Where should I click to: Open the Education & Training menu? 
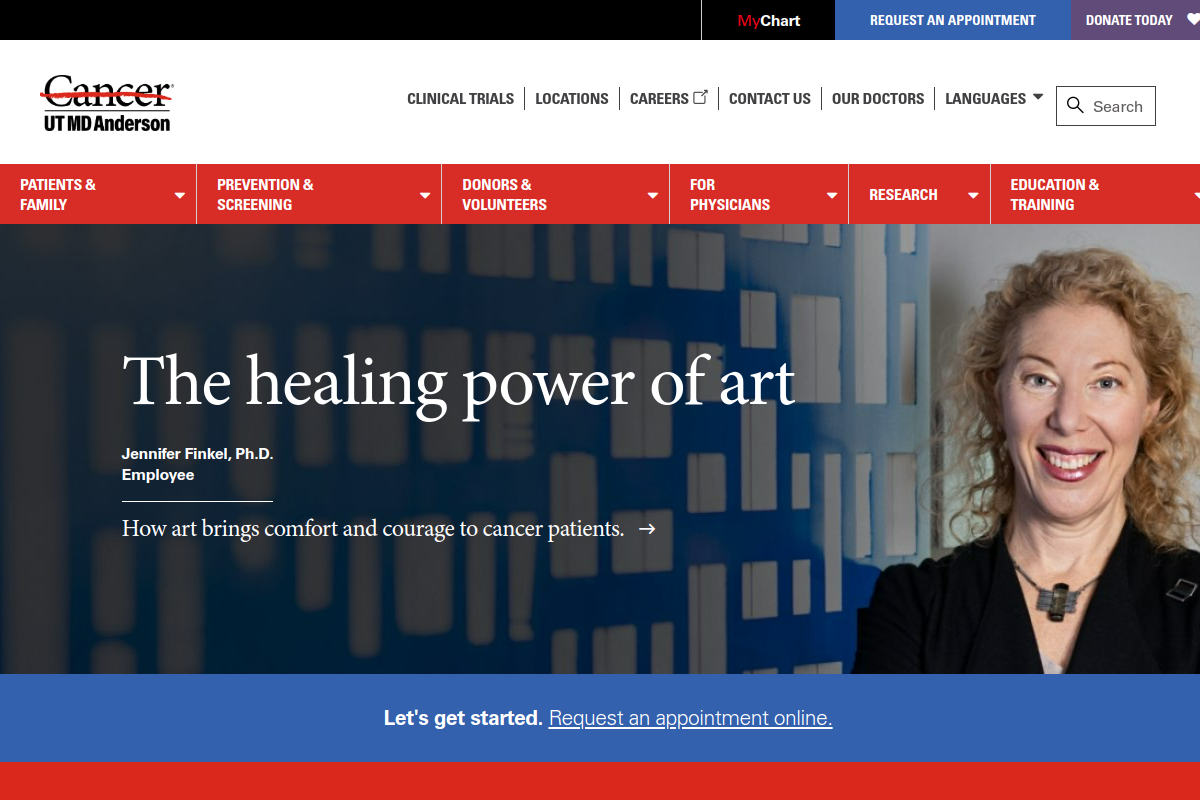[1095, 194]
